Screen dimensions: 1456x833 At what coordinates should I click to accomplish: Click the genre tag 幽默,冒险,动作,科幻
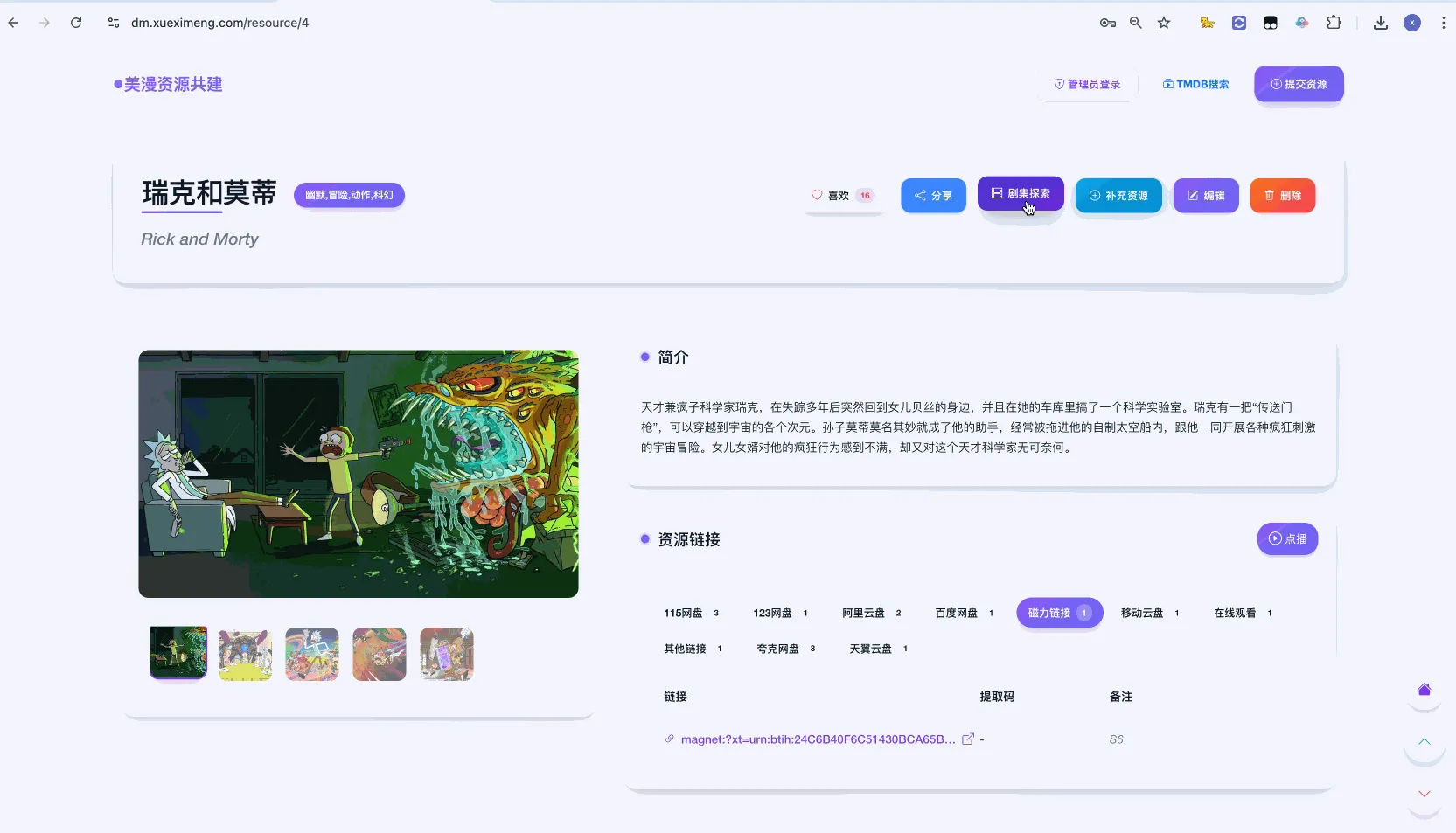click(349, 195)
